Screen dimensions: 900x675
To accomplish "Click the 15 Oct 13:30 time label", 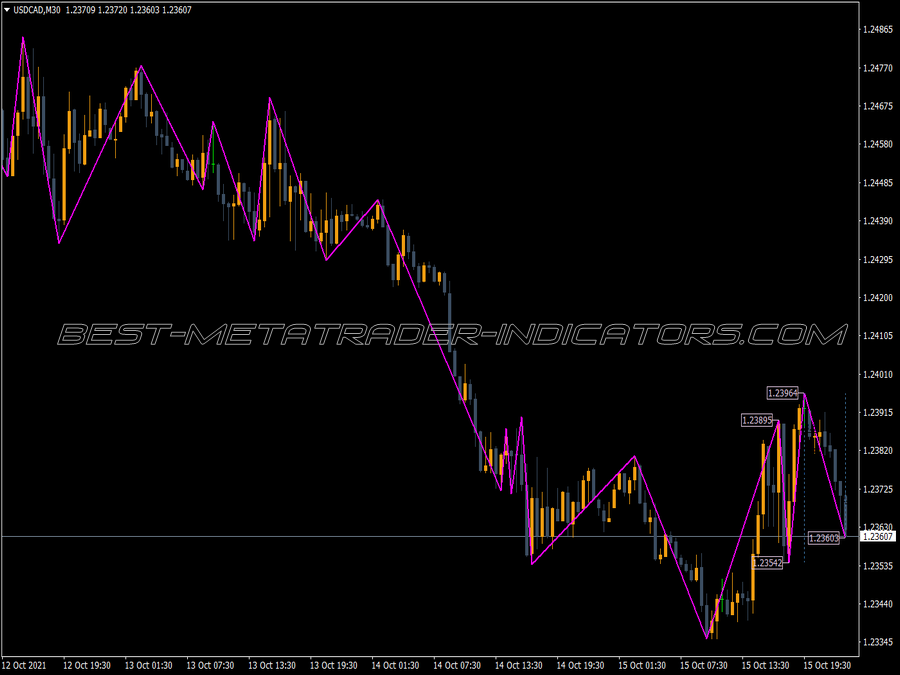I will 765,665.
